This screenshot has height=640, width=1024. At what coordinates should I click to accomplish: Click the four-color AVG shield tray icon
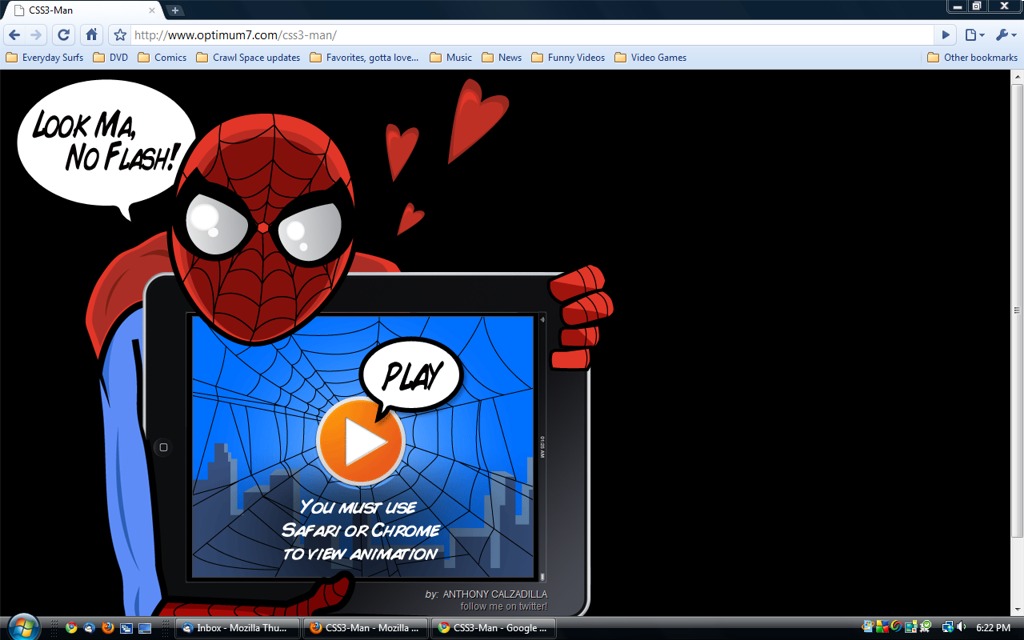(x=882, y=627)
